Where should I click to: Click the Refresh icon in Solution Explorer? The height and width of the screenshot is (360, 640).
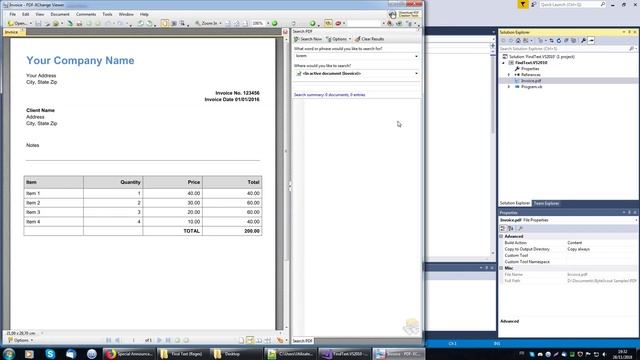coord(559,41)
